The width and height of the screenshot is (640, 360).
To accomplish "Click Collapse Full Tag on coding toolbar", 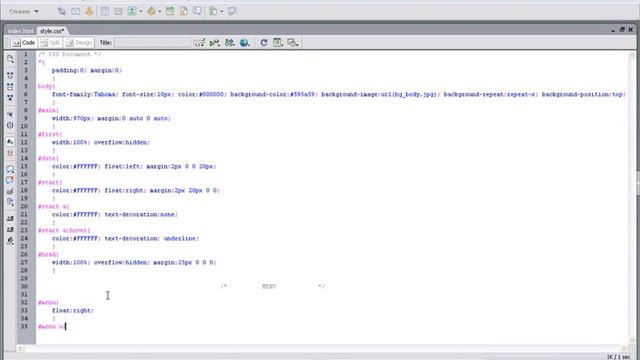I will pyautogui.click(x=10, y=76).
